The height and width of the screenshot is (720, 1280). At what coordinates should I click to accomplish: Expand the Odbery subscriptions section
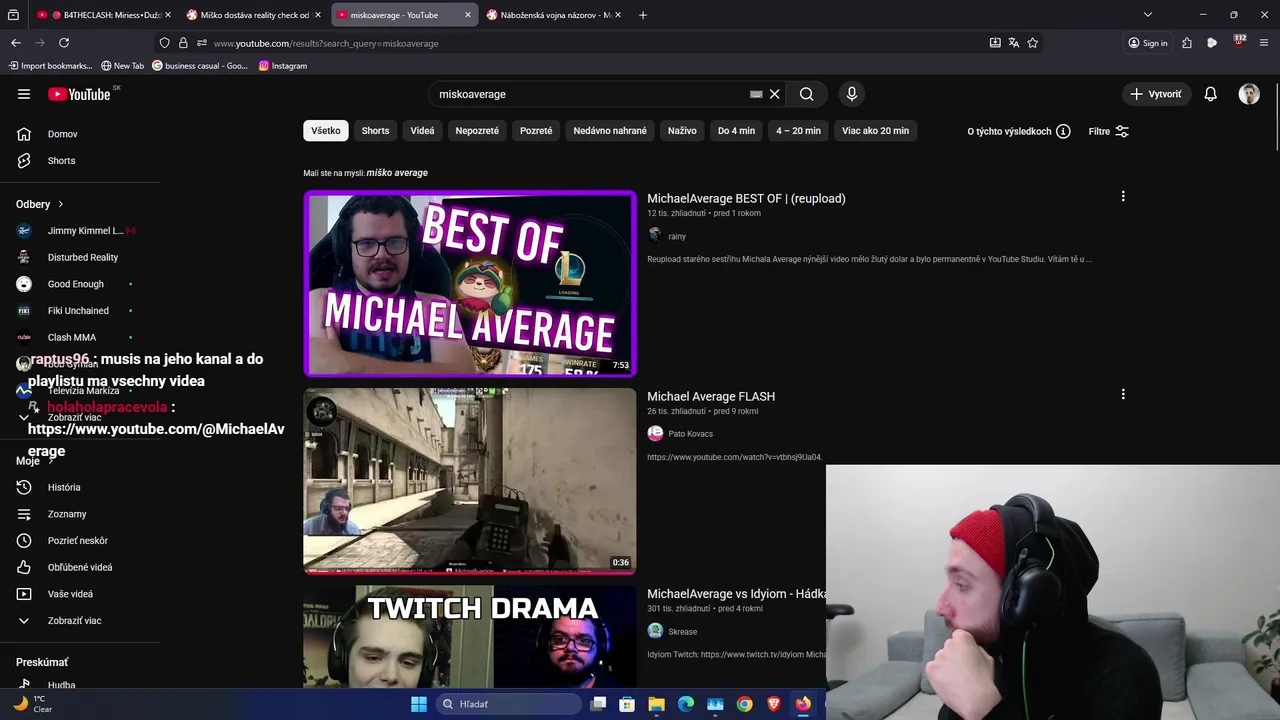[x=40, y=204]
